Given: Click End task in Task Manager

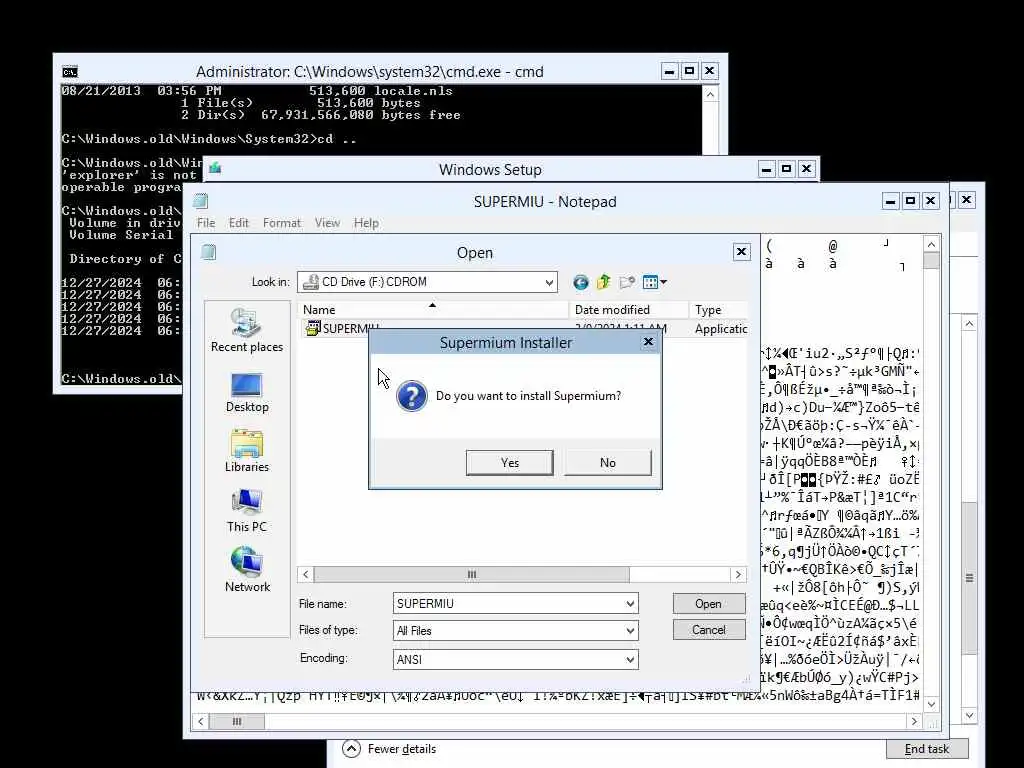Looking at the screenshot, I should pyautogui.click(x=927, y=749).
